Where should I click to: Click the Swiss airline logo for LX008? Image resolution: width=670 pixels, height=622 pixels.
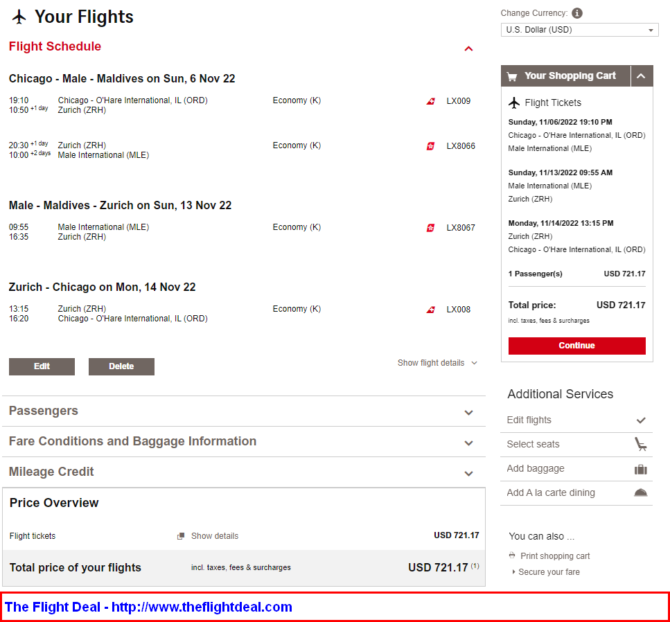[431, 310]
